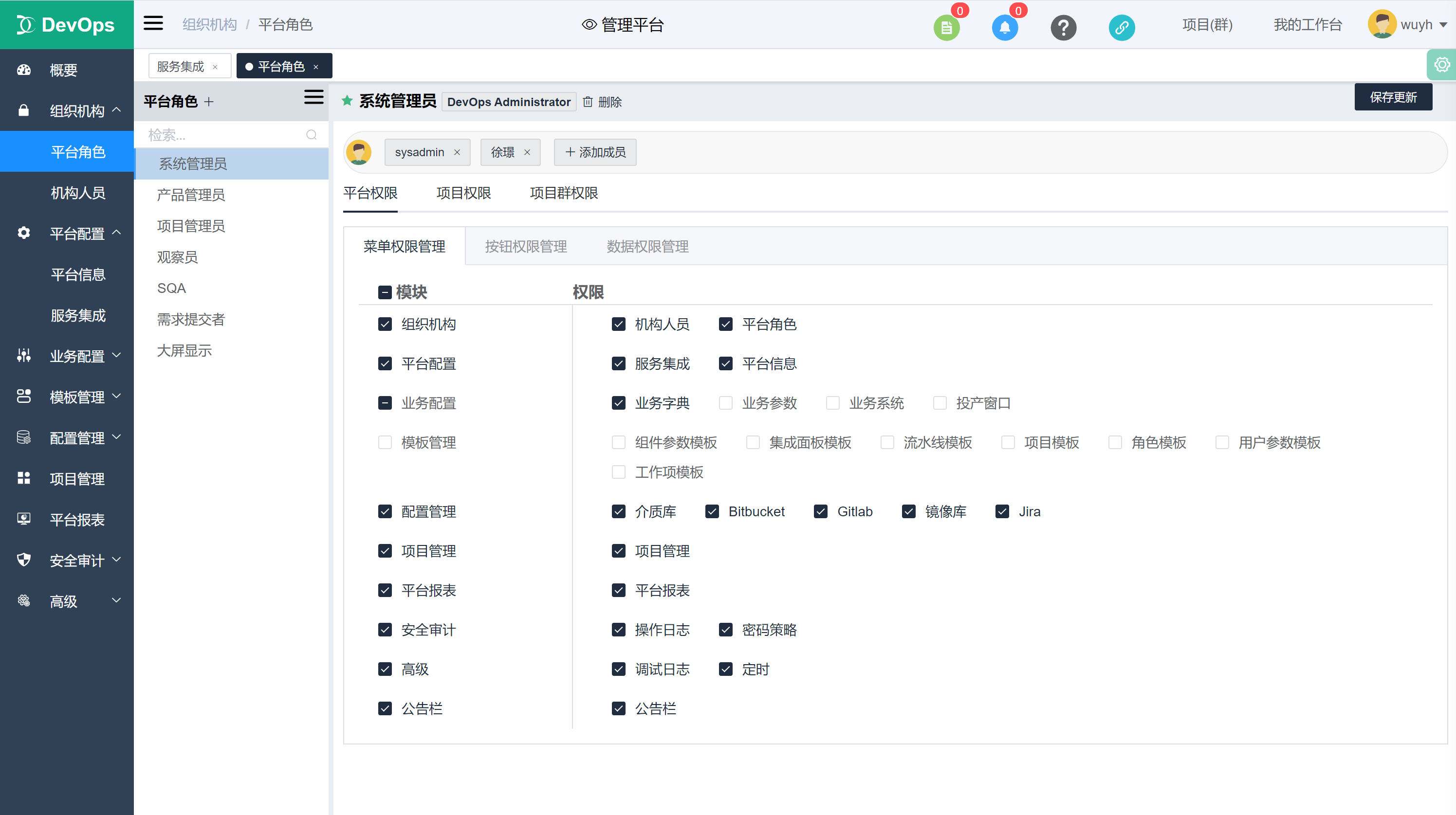Click the 平台报表 monitor icon
The width and height of the screenshot is (1456, 815).
23,519
